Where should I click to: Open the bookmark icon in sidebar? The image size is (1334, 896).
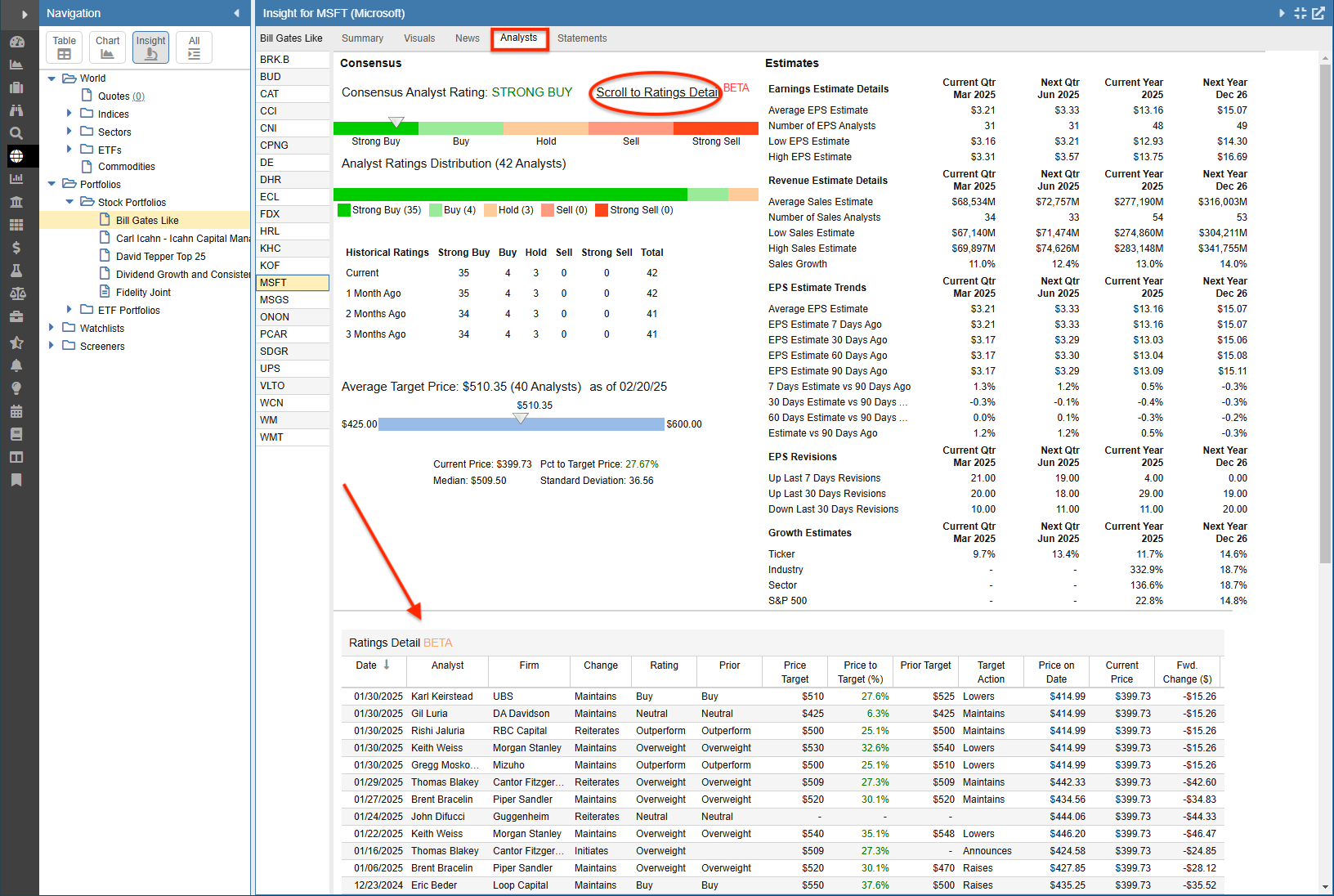(x=16, y=480)
